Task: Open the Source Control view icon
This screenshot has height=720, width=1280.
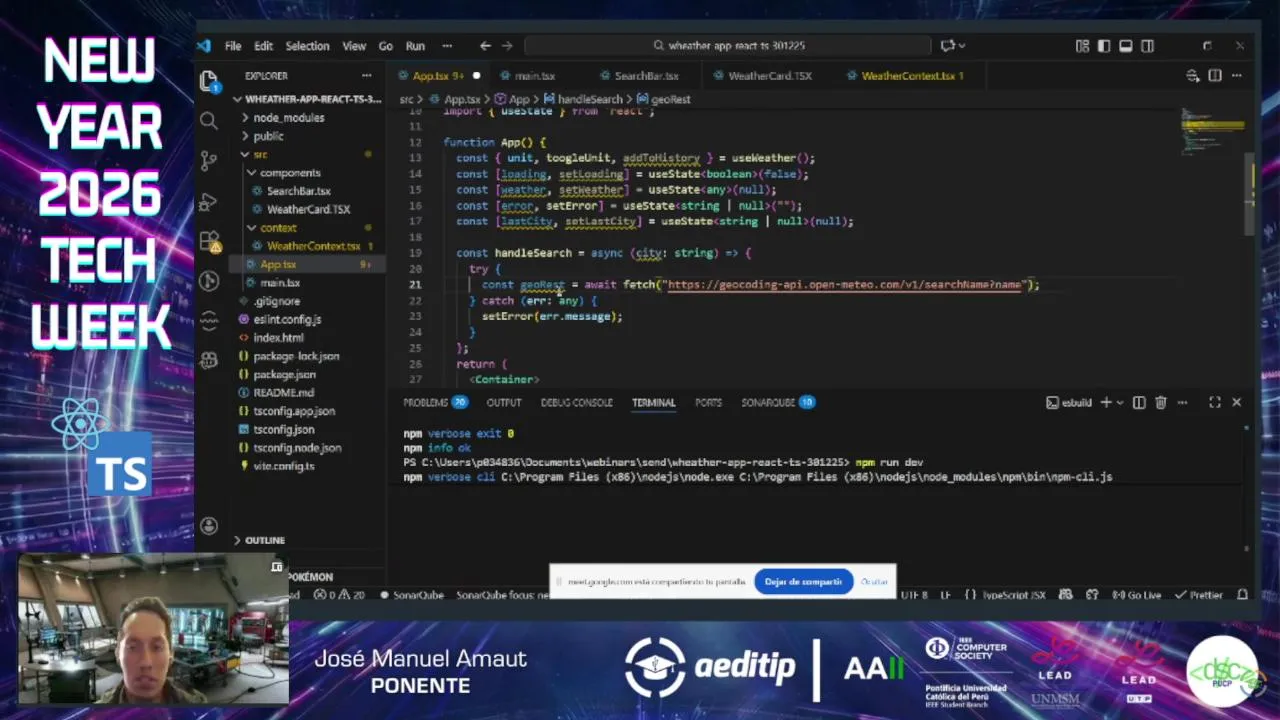Action: pos(209,161)
